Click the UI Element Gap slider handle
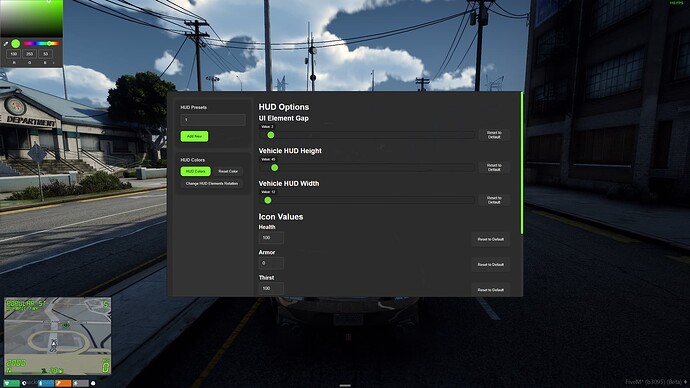Image resolution: width=690 pixels, height=388 pixels. tap(271, 135)
